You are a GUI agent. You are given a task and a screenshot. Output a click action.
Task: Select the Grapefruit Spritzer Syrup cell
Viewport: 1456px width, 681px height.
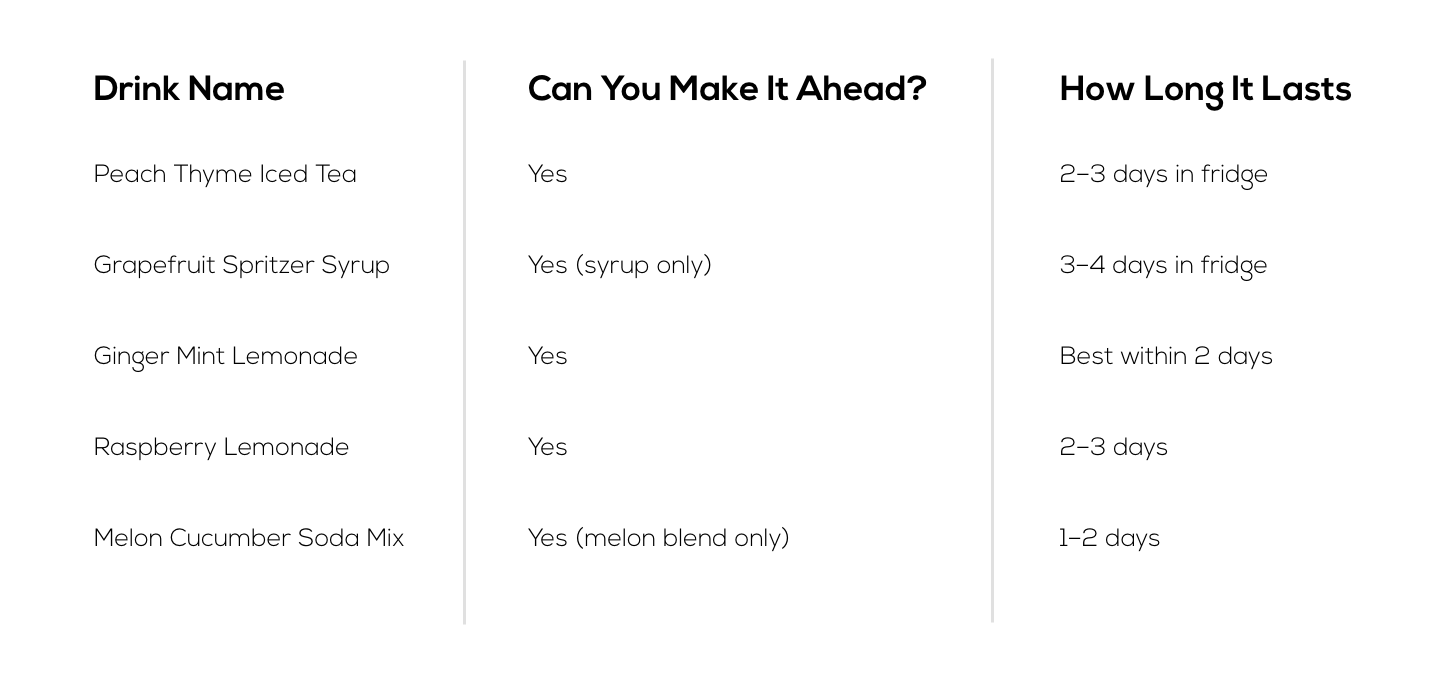242,266
